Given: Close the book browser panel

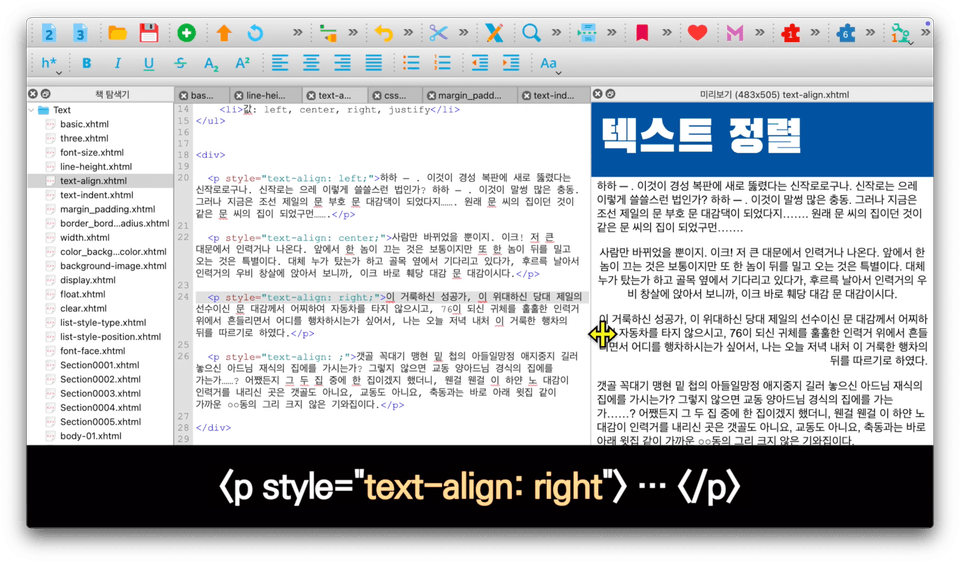Looking at the screenshot, I should (x=33, y=94).
